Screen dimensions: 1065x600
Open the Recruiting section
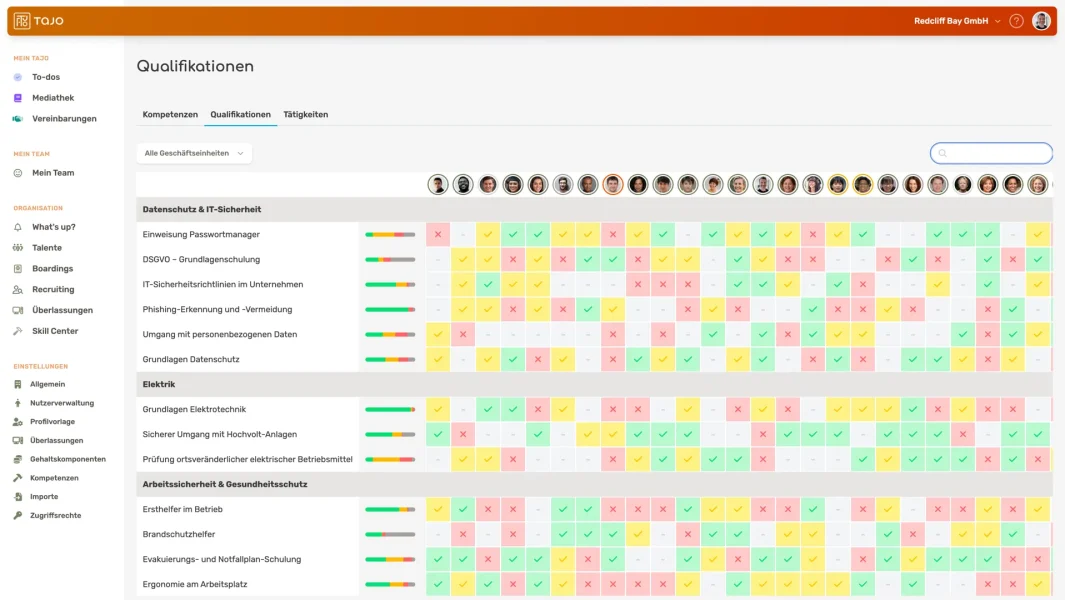point(53,289)
